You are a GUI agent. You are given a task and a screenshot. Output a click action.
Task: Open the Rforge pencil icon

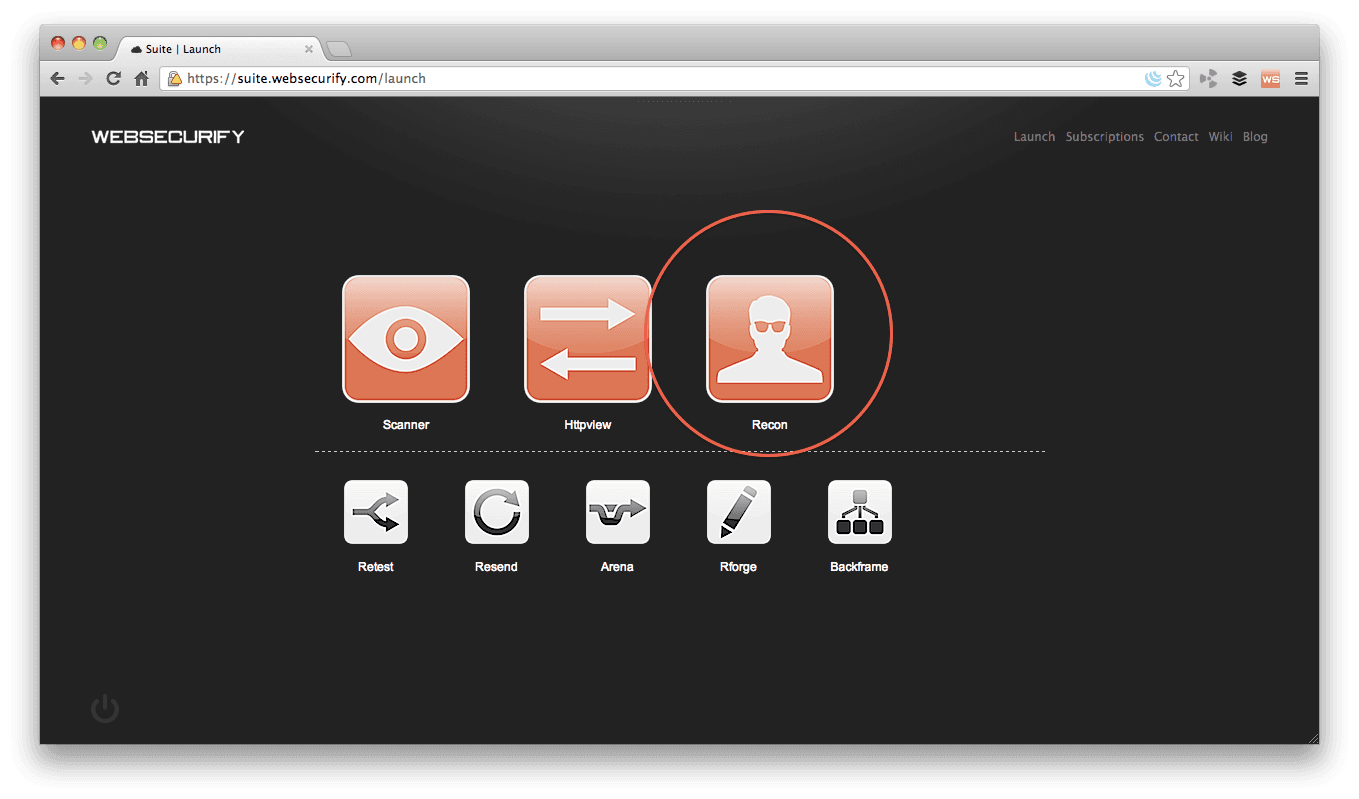pyautogui.click(x=739, y=512)
